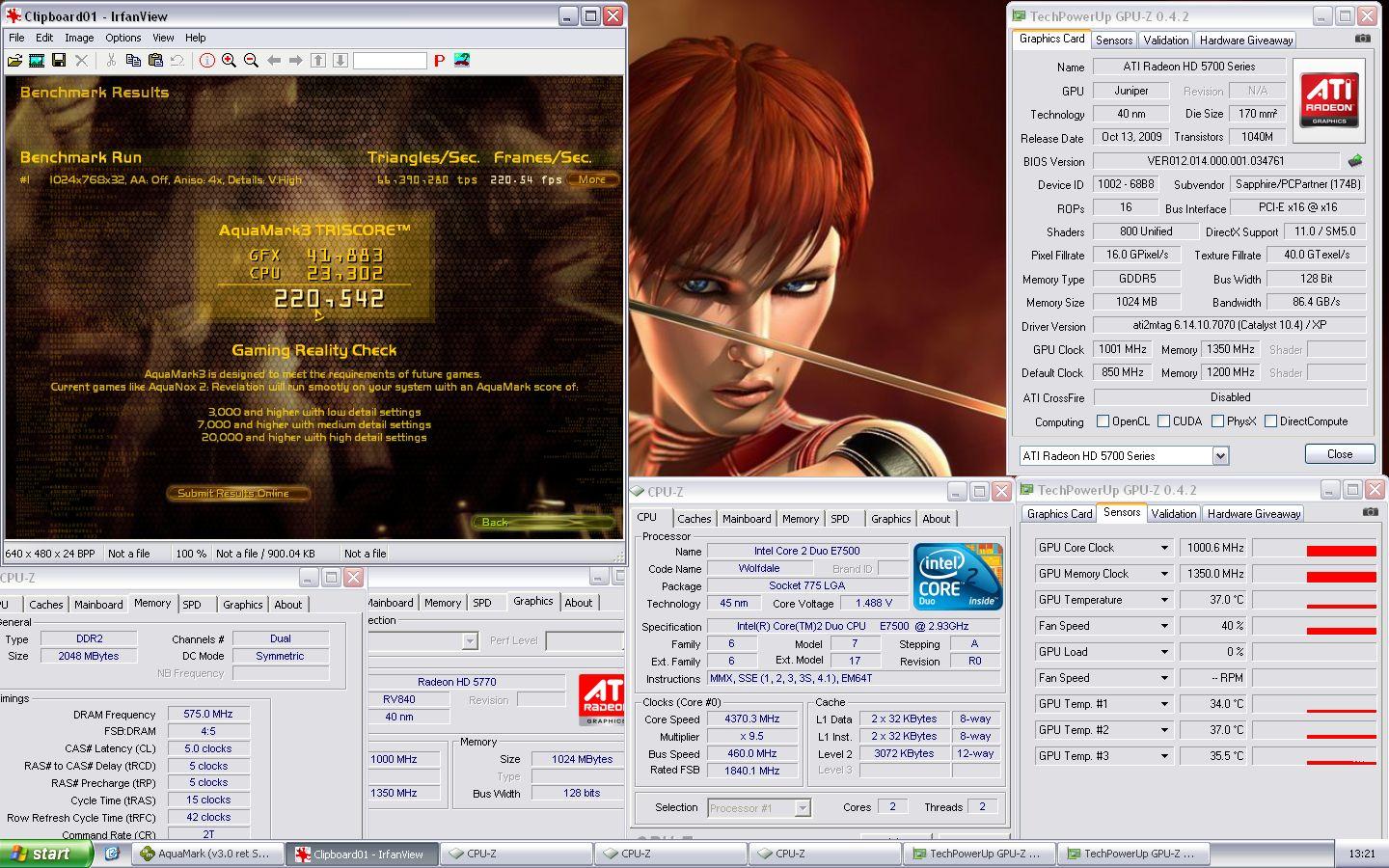
Task: Expand the GPU Core Clock sensor dropdown
Action: 1164,548
